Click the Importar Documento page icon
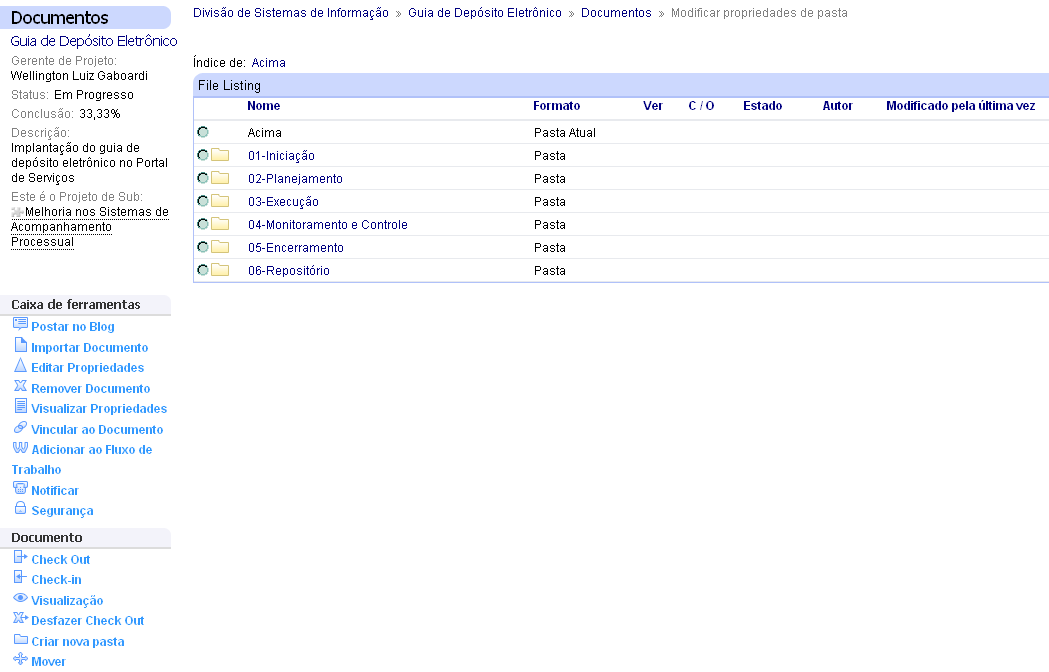1049x672 pixels. 21,345
